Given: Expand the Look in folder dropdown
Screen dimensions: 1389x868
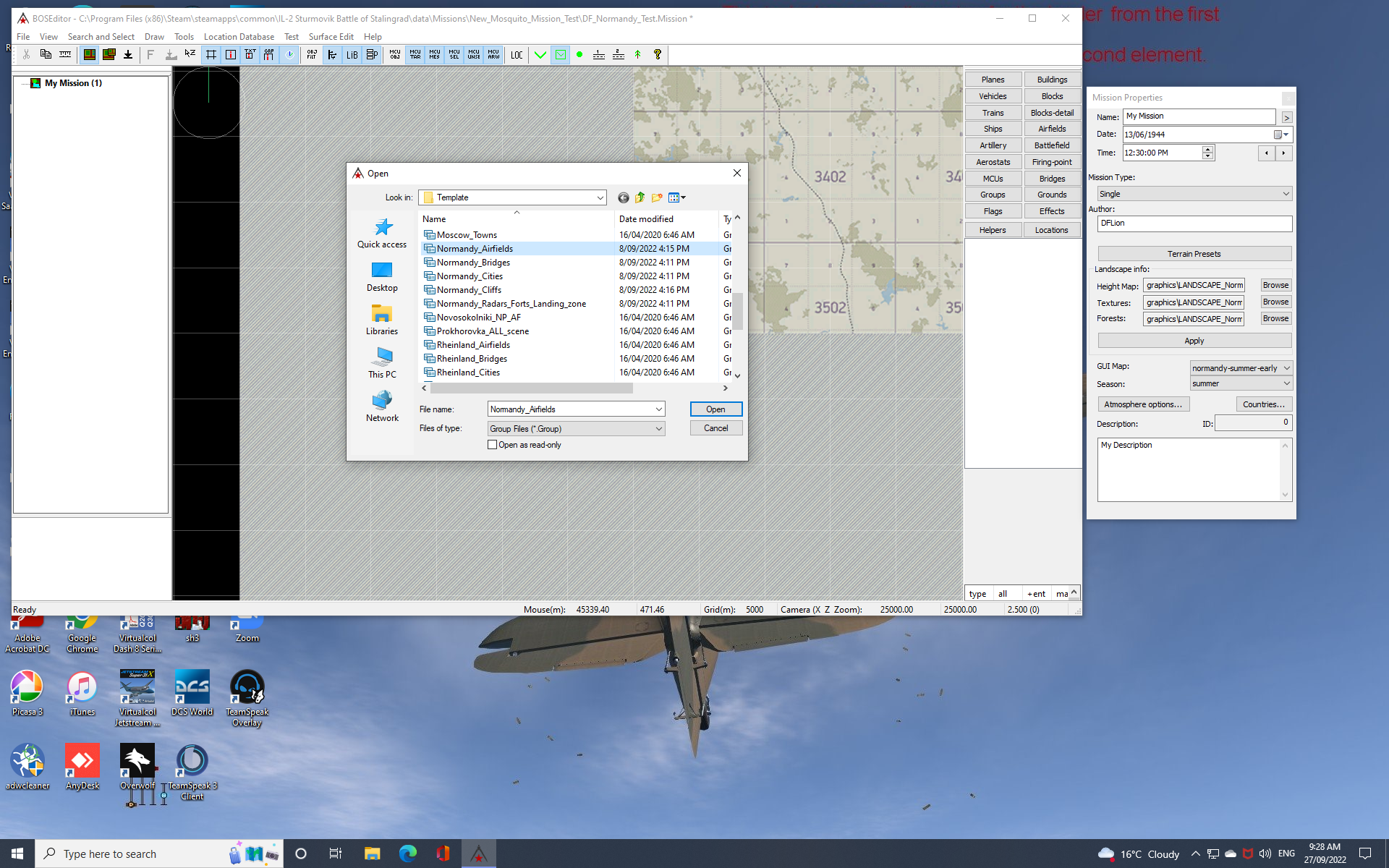Looking at the screenshot, I should coord(600,197).
